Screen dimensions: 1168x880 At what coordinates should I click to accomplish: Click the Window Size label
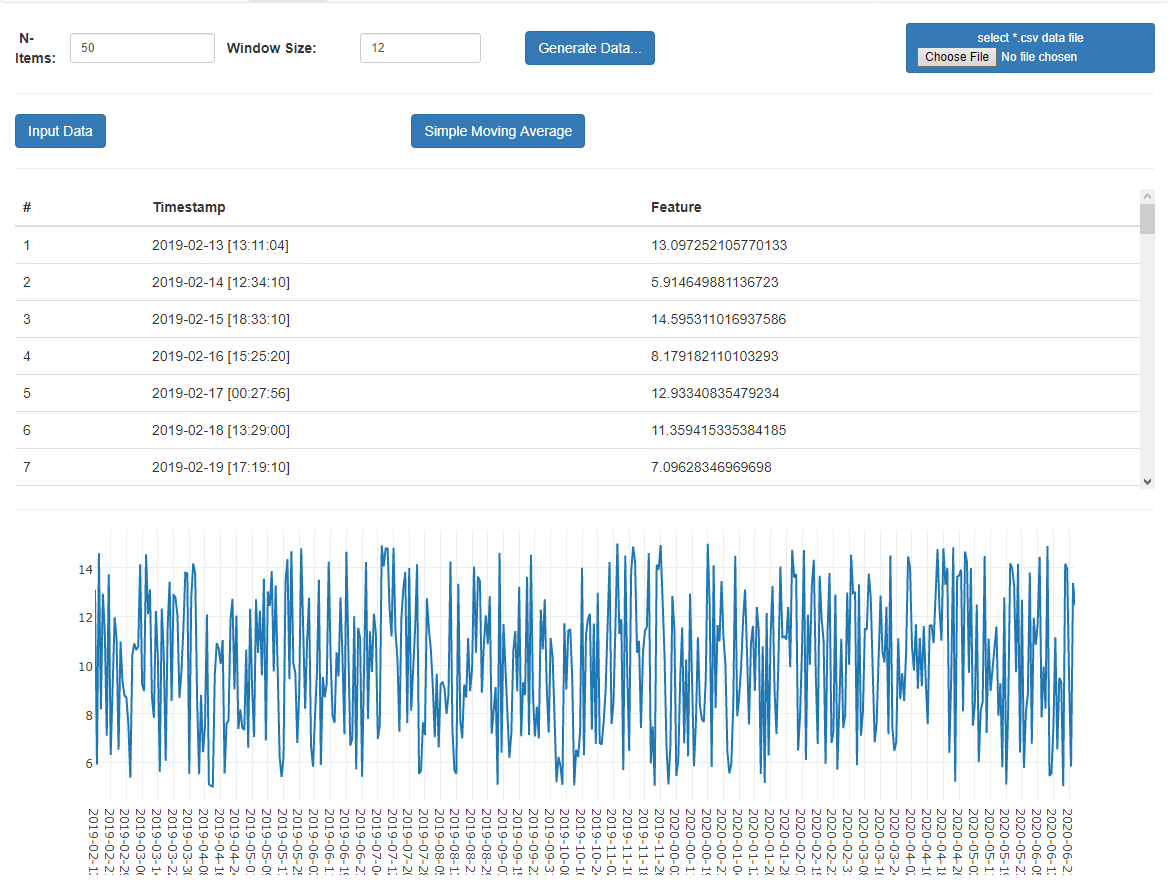[271, 48]
